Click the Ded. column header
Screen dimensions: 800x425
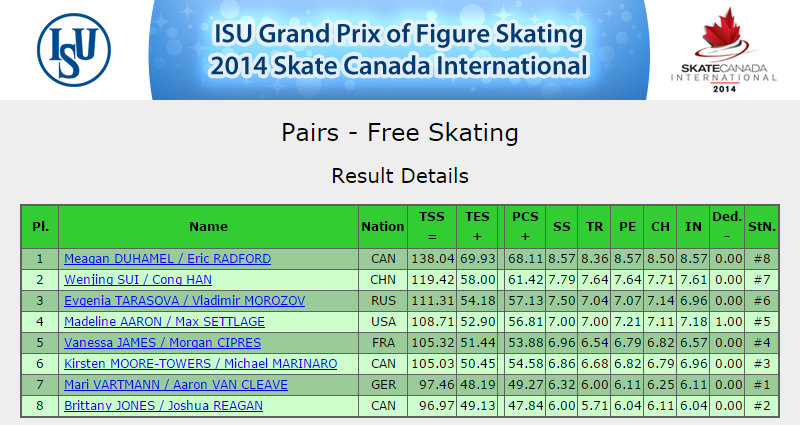click(727, 227)
